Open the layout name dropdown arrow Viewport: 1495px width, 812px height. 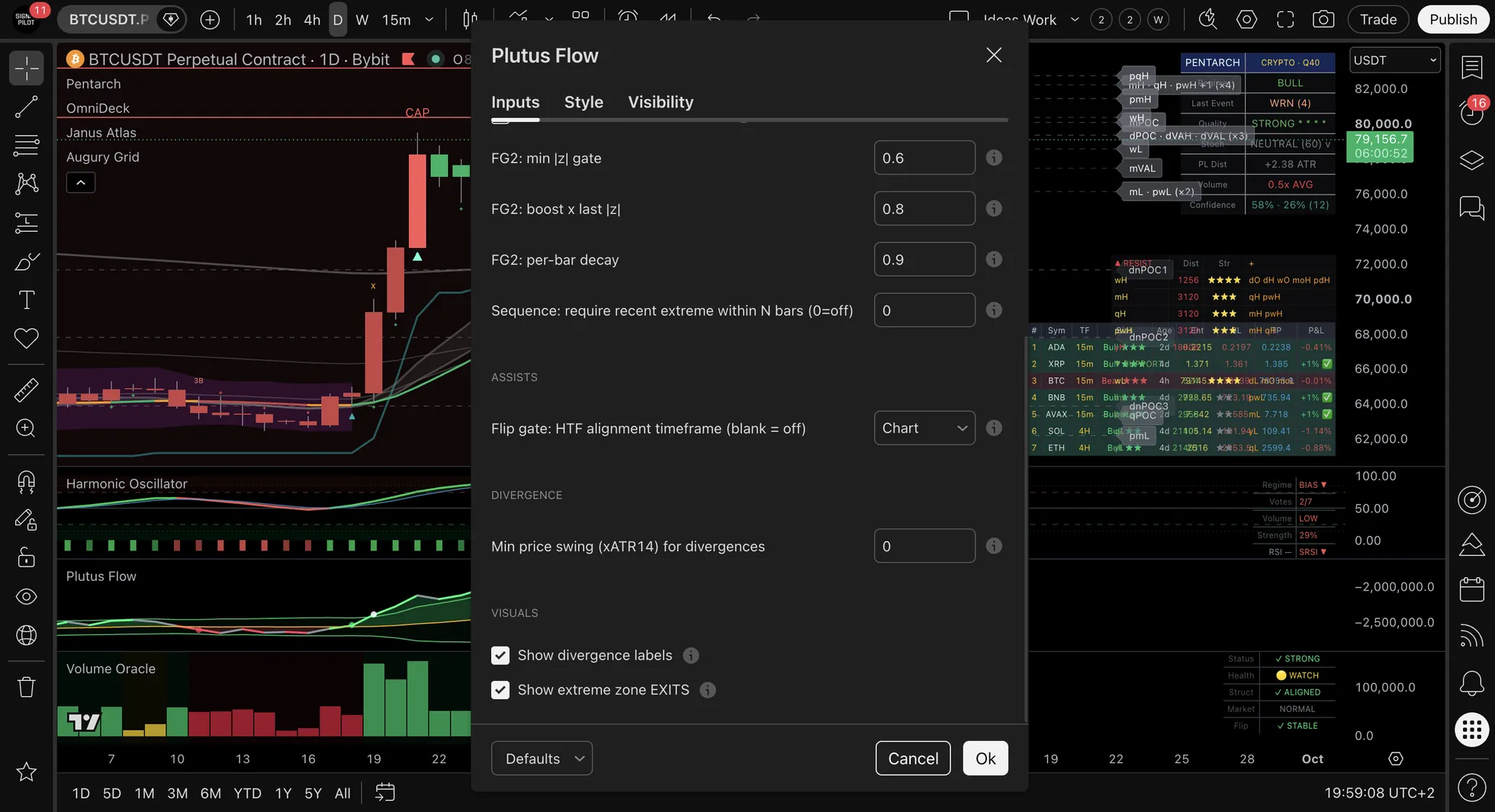1075,20
